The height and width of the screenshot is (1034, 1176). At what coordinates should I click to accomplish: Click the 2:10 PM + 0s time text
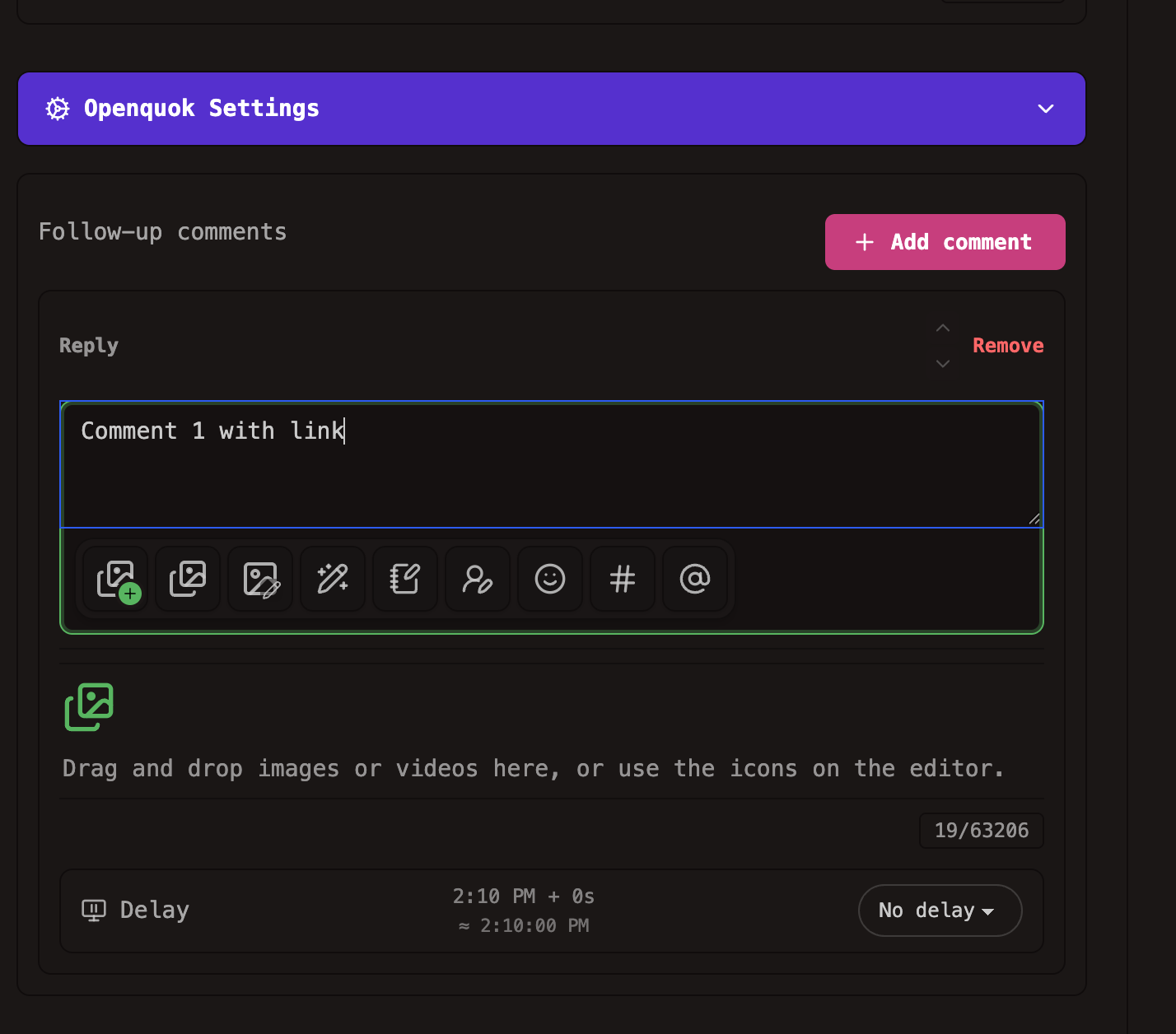point(524,897)
